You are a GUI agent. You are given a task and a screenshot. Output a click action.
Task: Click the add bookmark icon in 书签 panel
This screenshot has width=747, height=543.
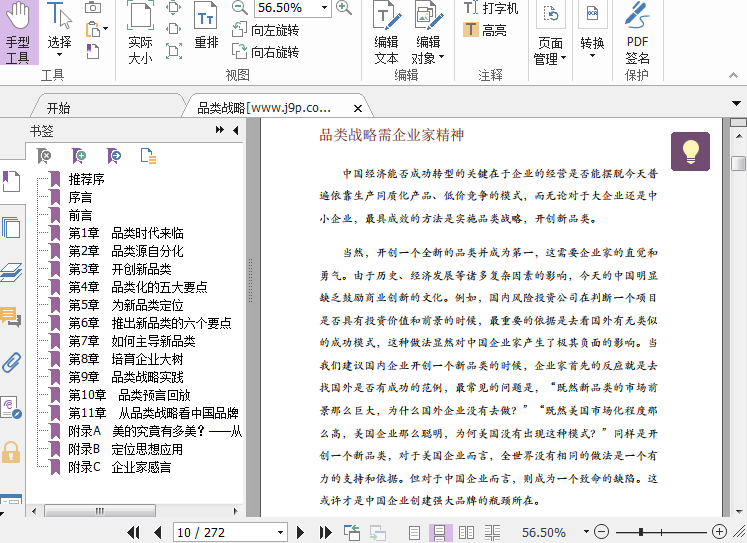point(79,155)
